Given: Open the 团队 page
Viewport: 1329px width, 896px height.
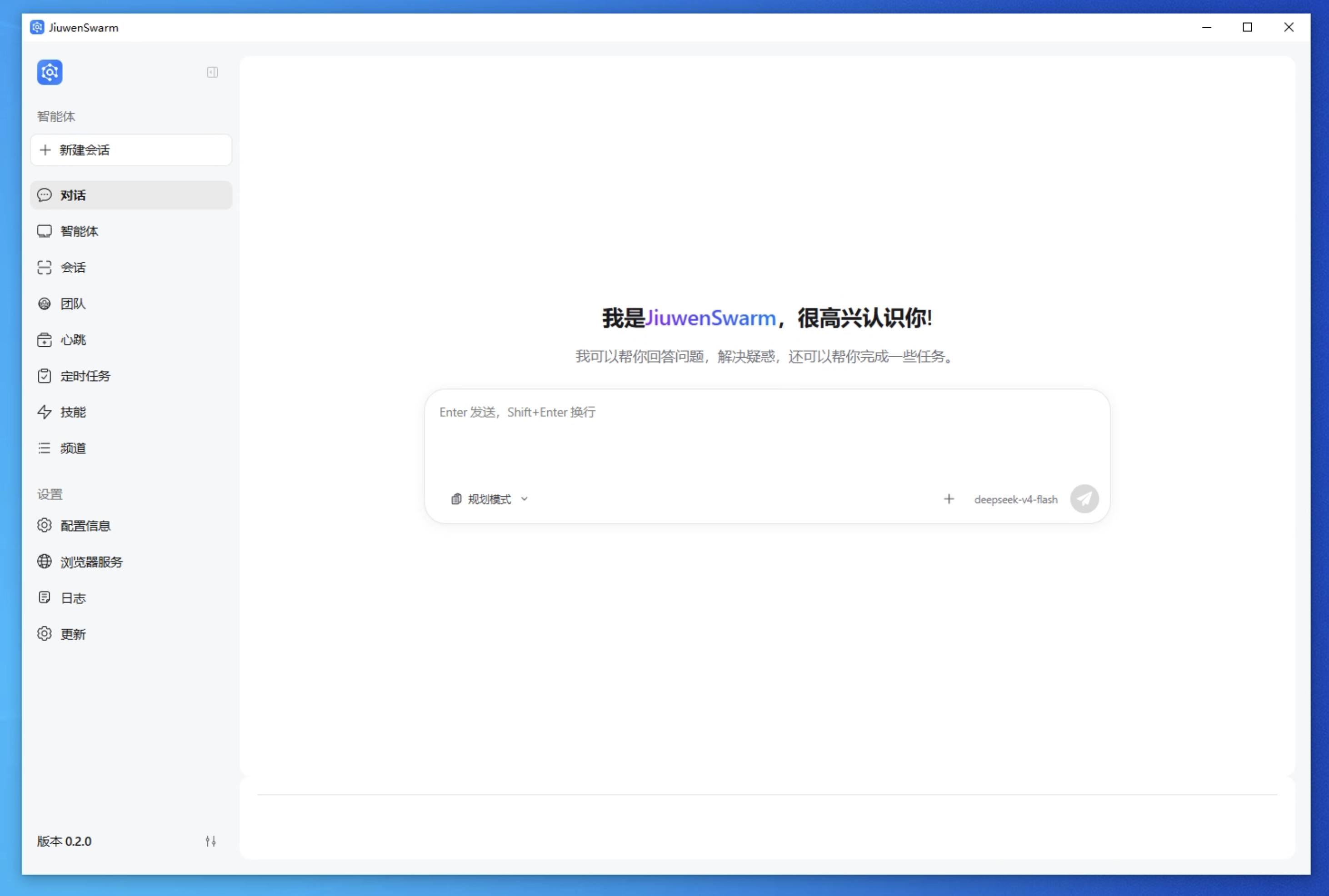Looking at the screenshot, I should [131, 304].
